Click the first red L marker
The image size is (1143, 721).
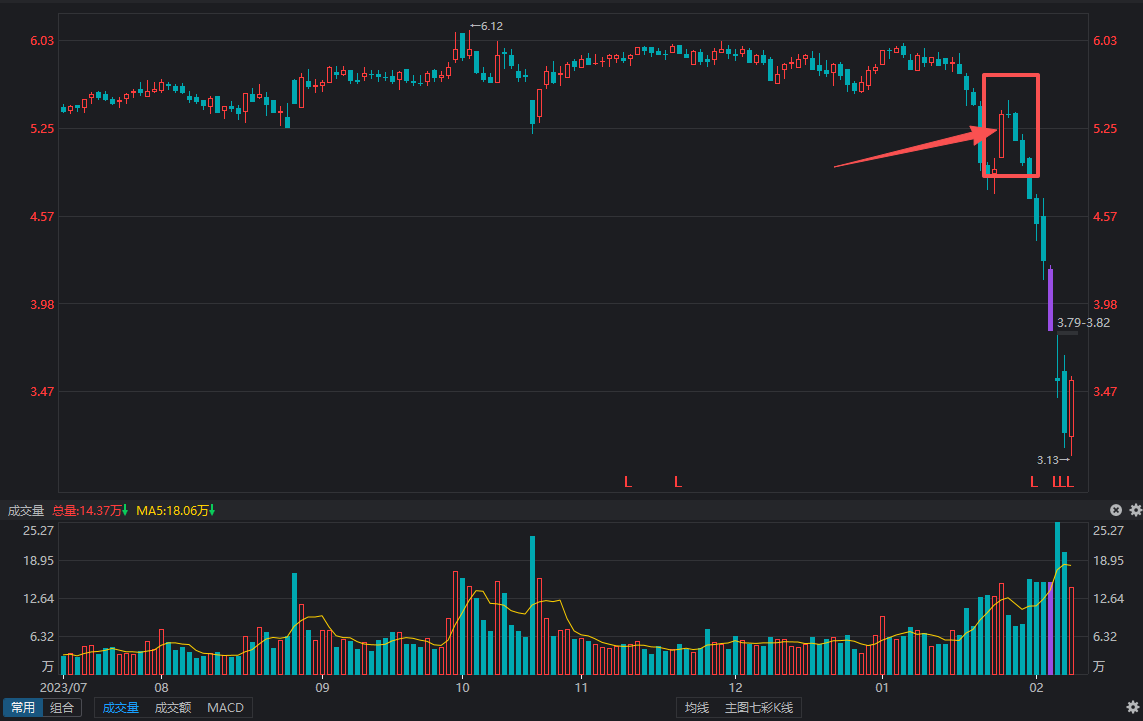pyautogui.click(x=628, y=482)
